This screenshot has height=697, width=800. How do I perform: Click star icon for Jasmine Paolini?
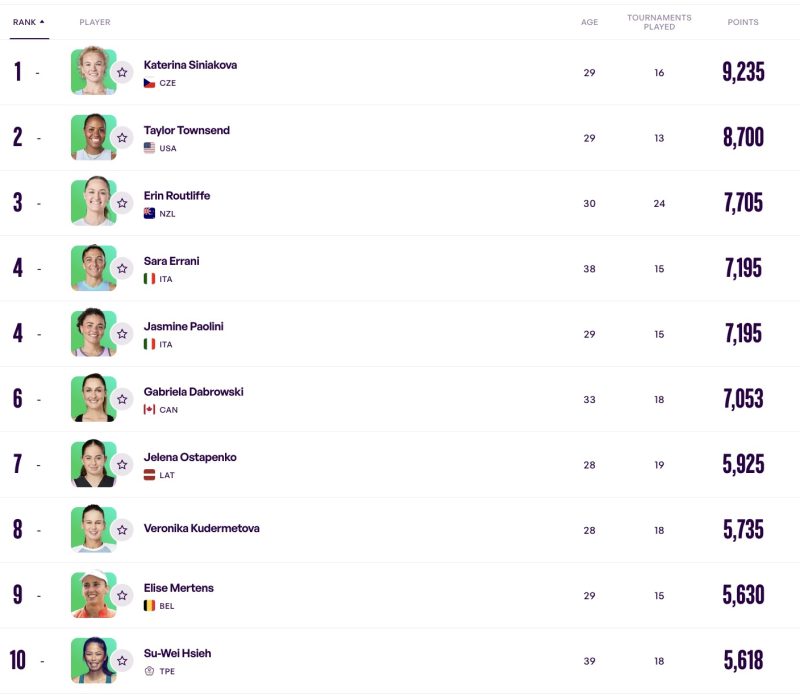122,334
